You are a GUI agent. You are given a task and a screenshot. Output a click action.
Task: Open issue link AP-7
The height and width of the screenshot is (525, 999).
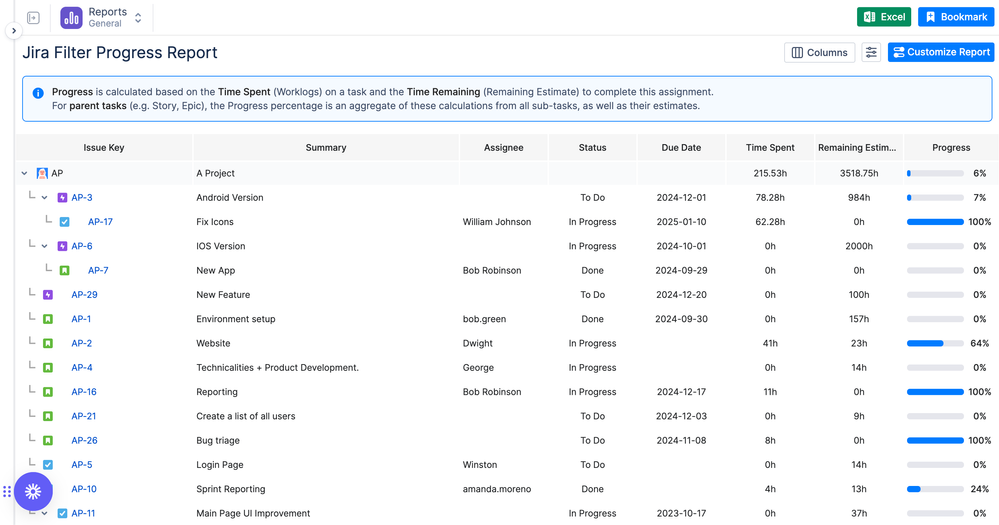click(x=98, y=270)
